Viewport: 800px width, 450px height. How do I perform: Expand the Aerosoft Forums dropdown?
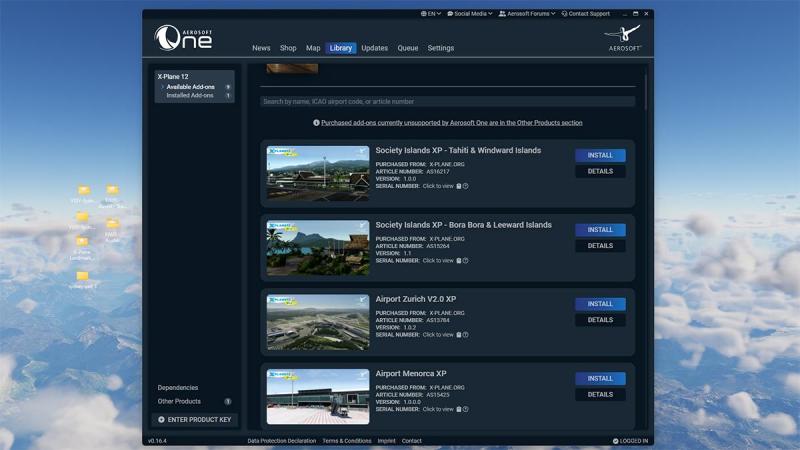(x=527, y=14)
